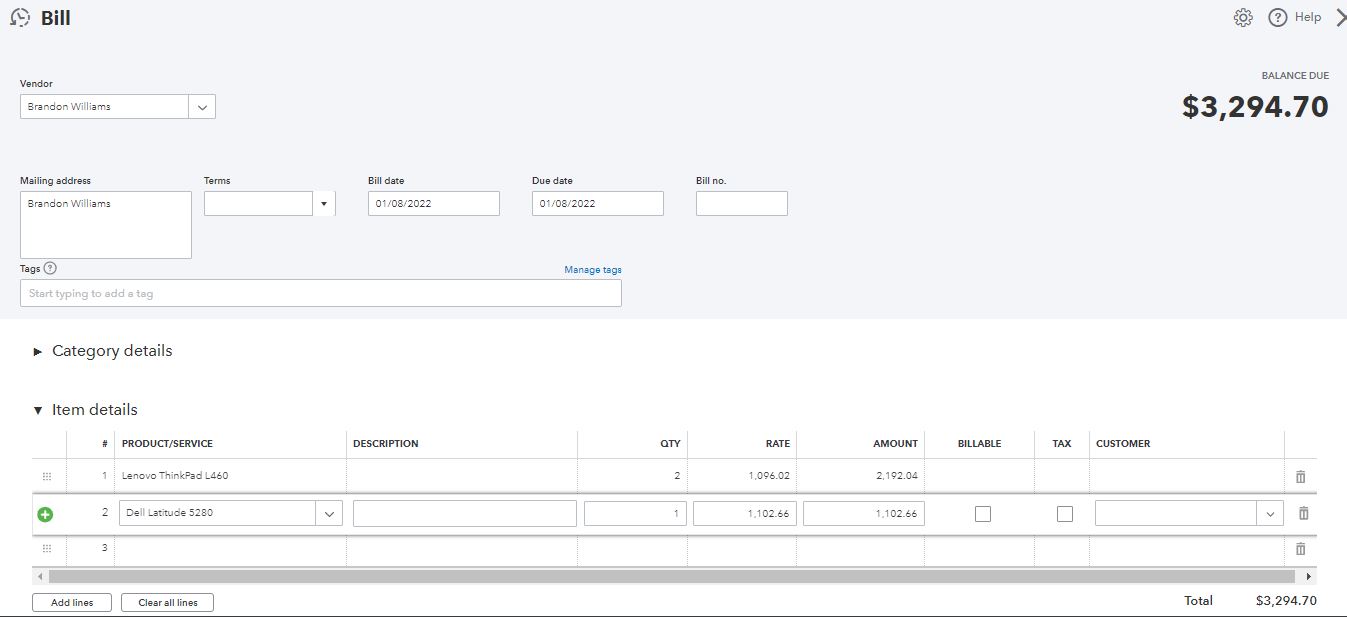
Task: Check the Billable checkbox on line 2
Action: click(983, 514)
